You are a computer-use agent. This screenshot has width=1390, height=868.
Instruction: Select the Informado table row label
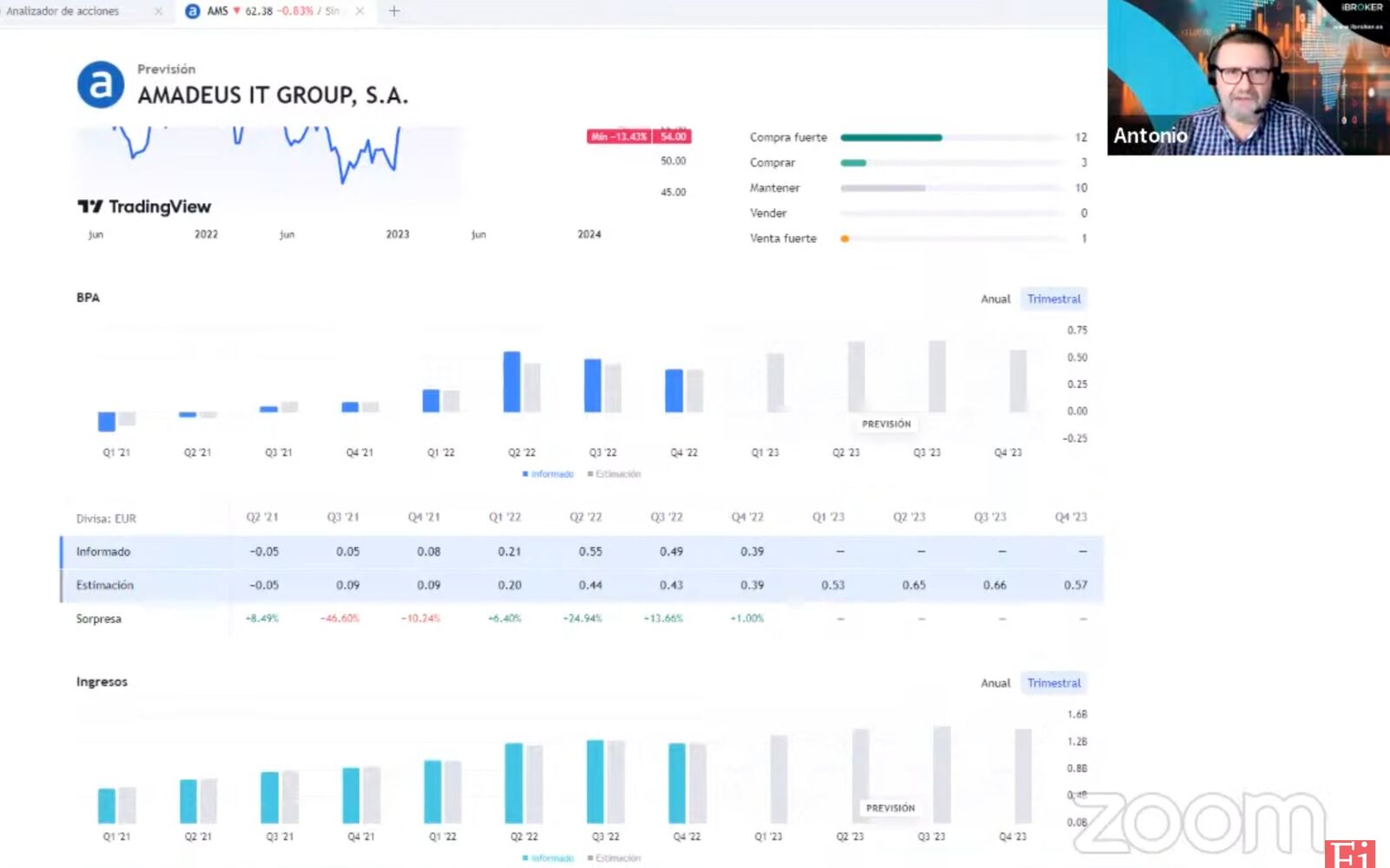(x=103, y=552)
